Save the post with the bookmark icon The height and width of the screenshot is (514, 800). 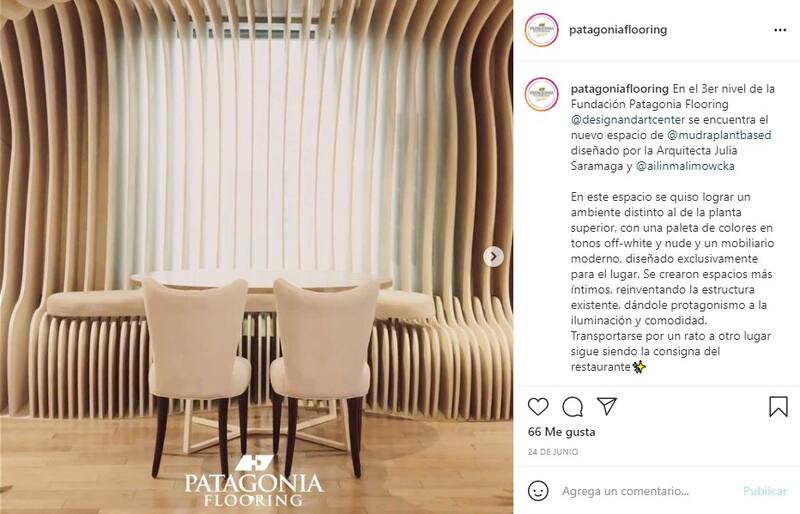point(778,407)
